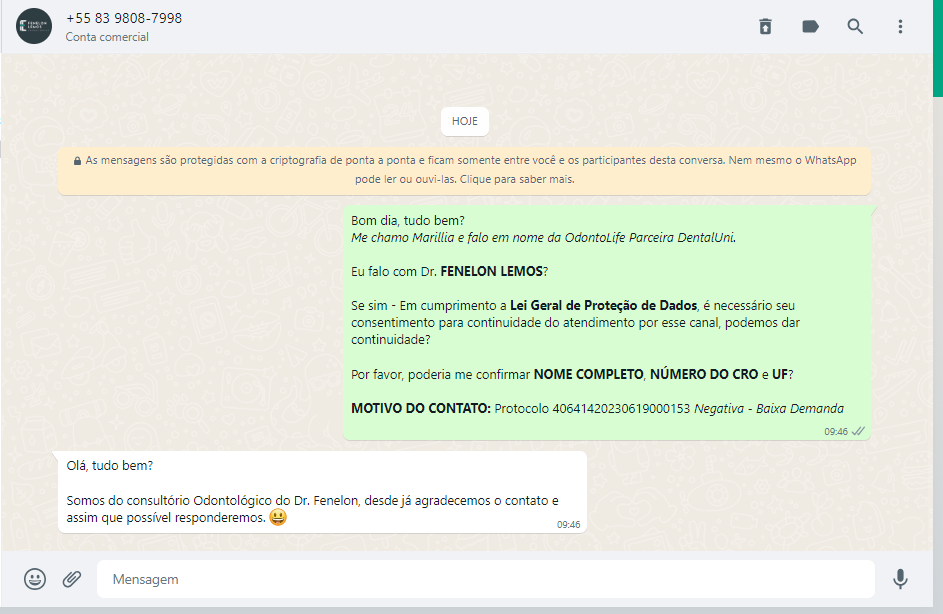Viewport: 943px width, 614px height.
Task: Click 'Olá, tudo bem?' in the received message
Action: [109, 465]
